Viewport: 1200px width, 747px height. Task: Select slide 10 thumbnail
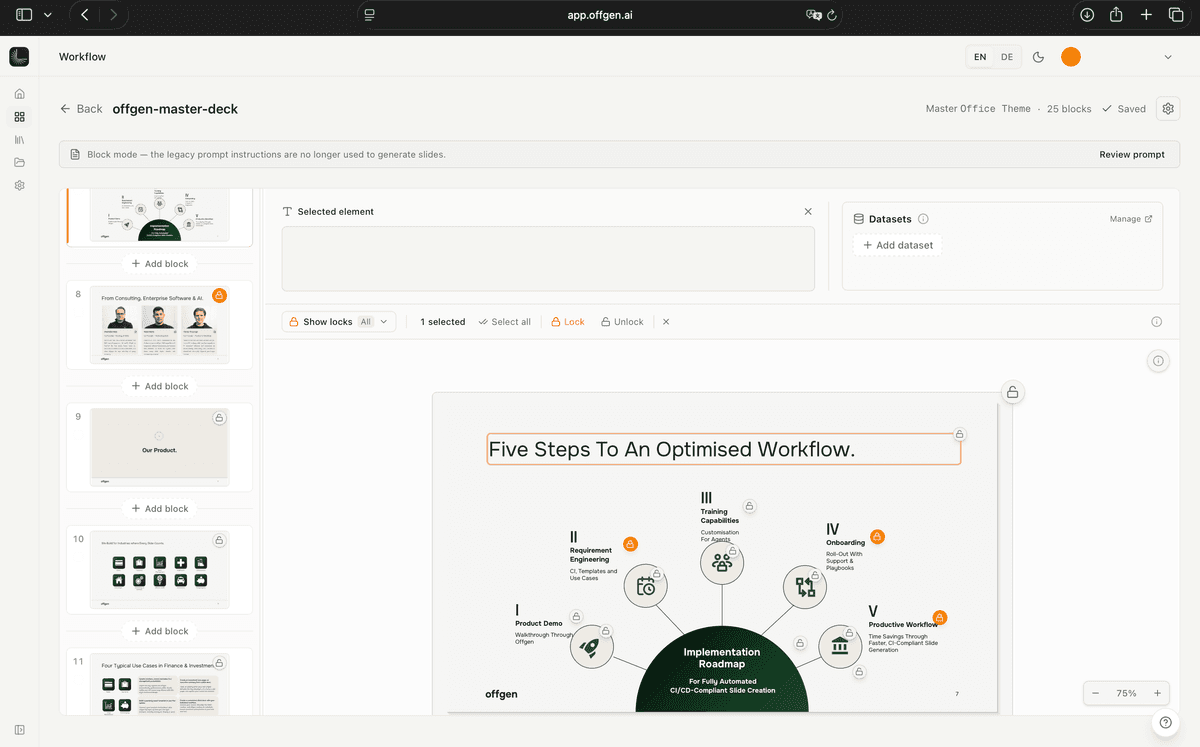click(x=160, y=570)
